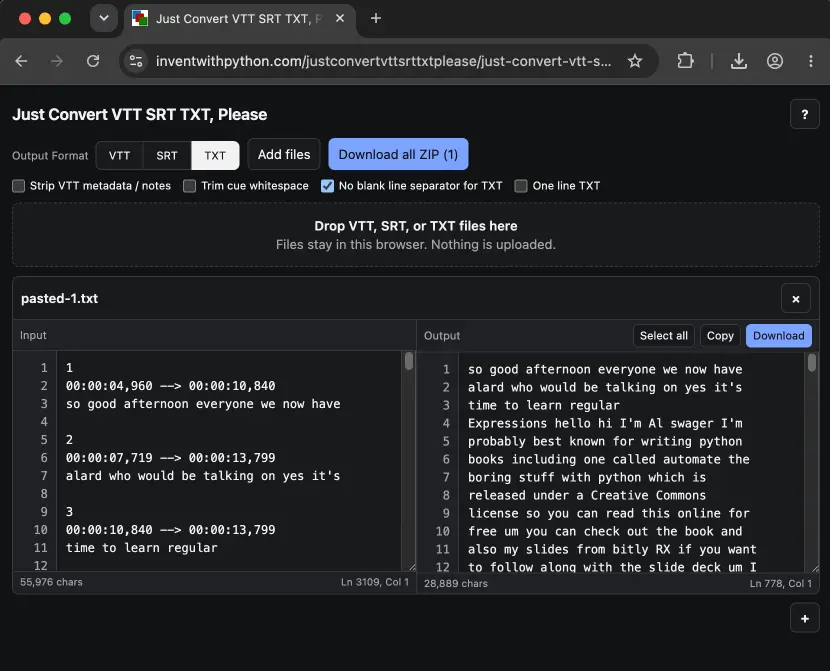Screen dimensions: 830x671
Task: Click the Input pane resize handle corner
Action: pyautogui.click(x=412, y=567)
